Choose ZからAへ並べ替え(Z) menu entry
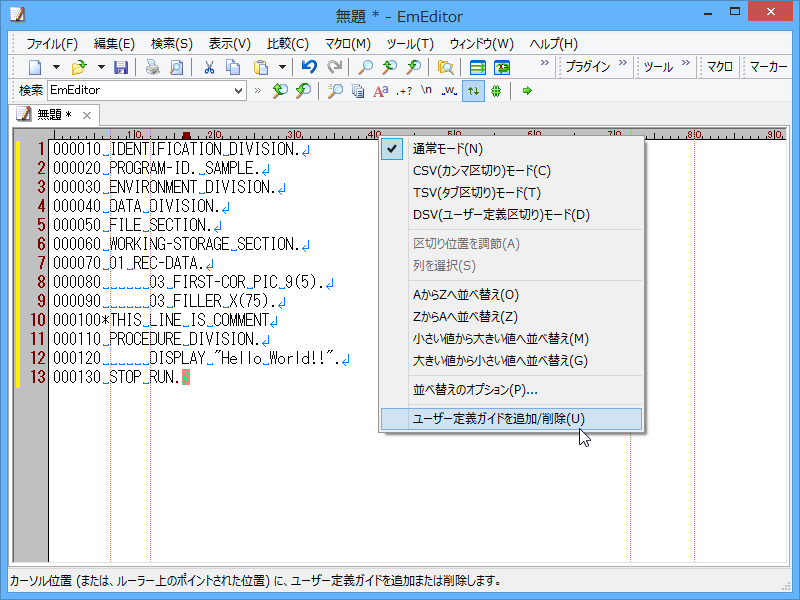Image resolution: width=800 pixels, height=600 pixels. click(x=511, y=317)
